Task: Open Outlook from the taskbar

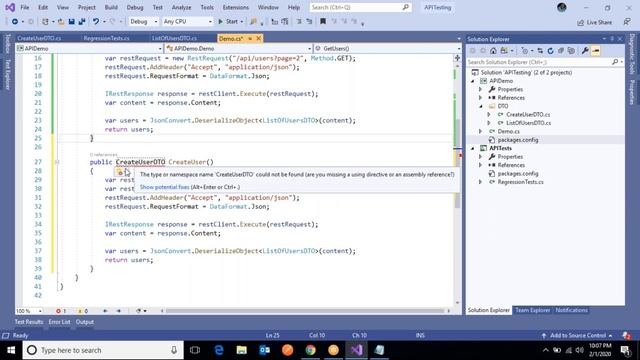Action: pos(264,350)
